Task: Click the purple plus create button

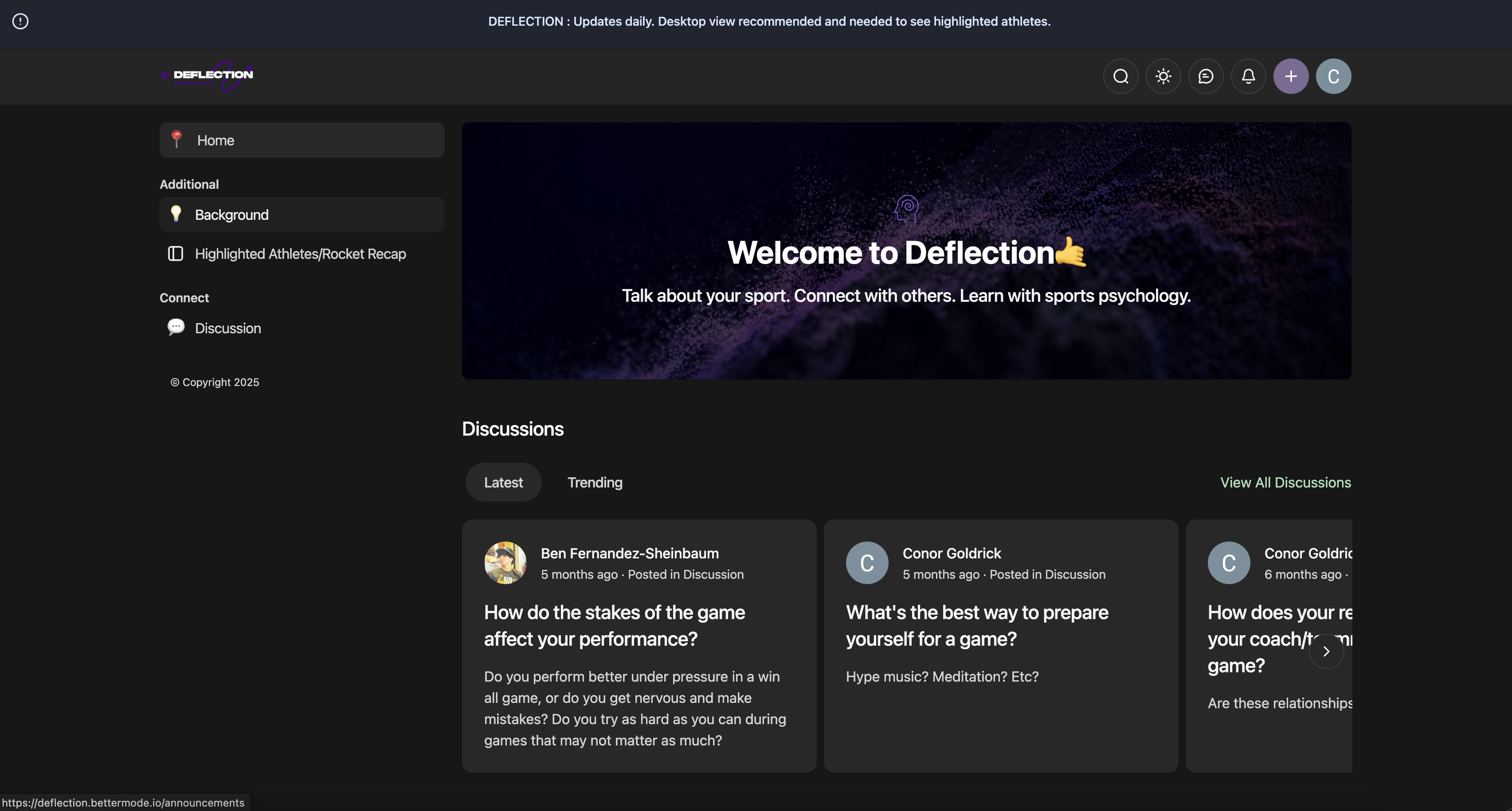Action: [1291, 76]
